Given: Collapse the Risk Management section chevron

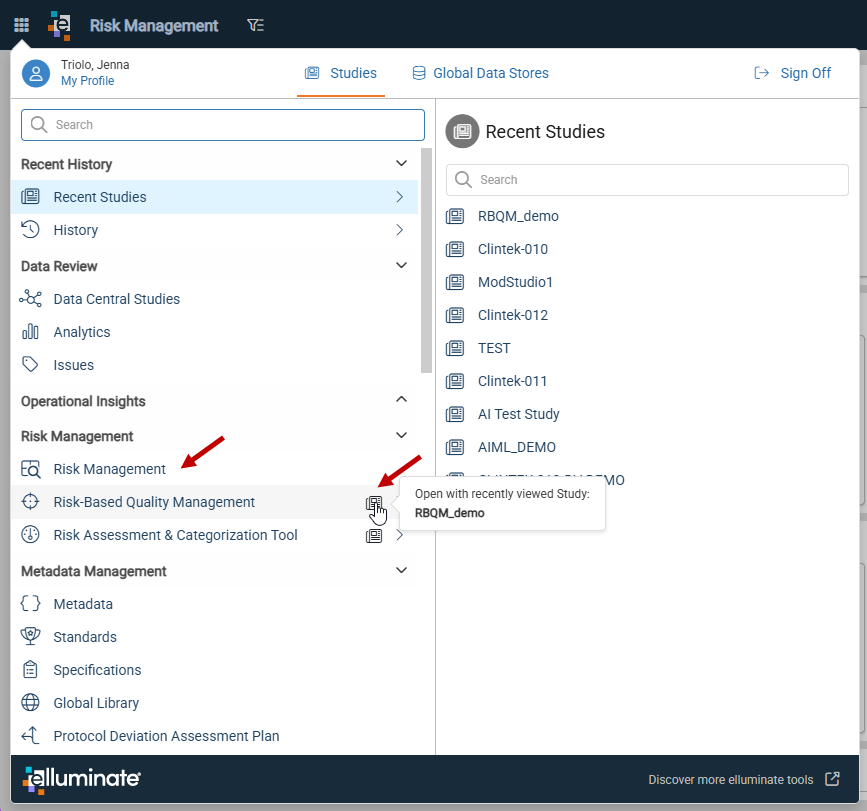Looking at the screenshot, I should (401, 436).
